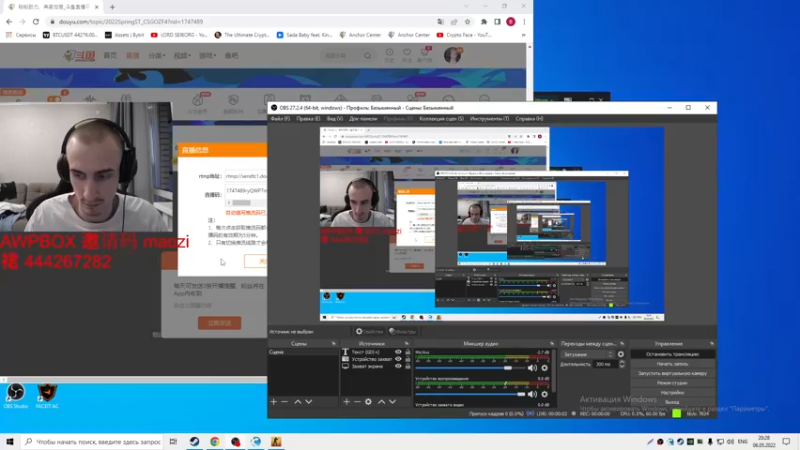Open the Коллекция сцен menu in OBS
Viewport: 800px width, 450px height.
point(441,119)
